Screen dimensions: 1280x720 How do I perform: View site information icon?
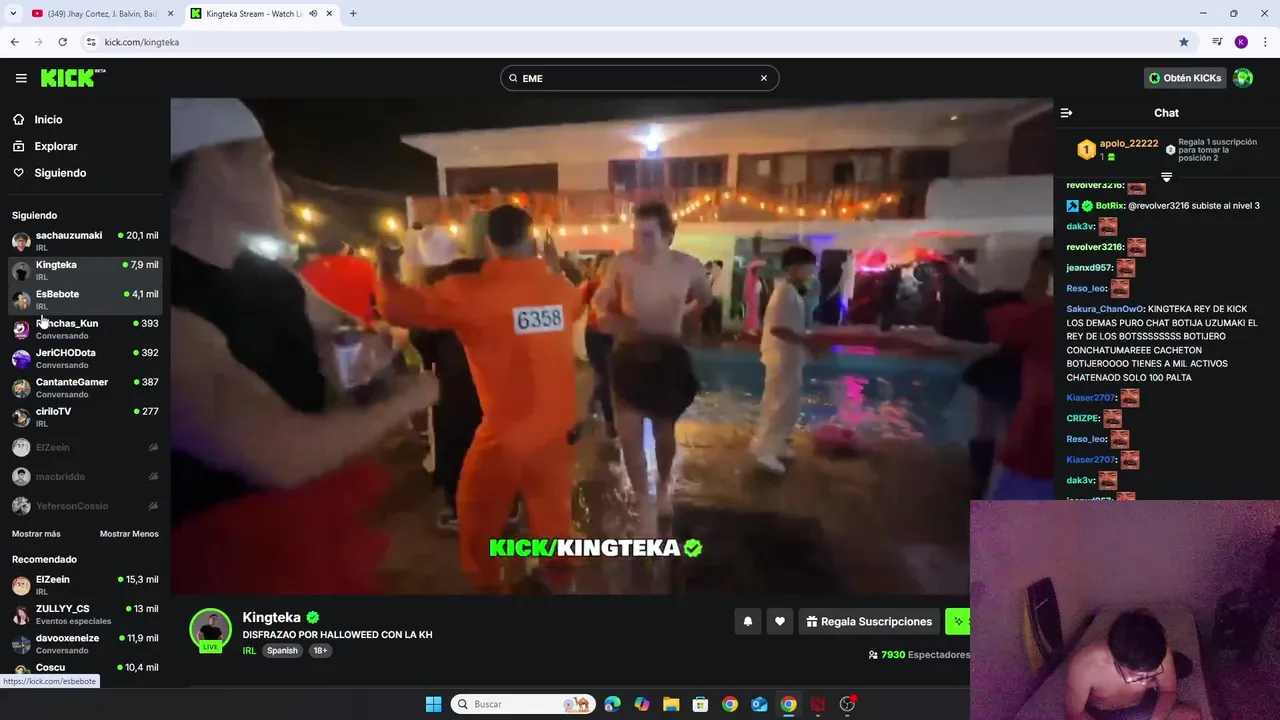click(91, 42)
